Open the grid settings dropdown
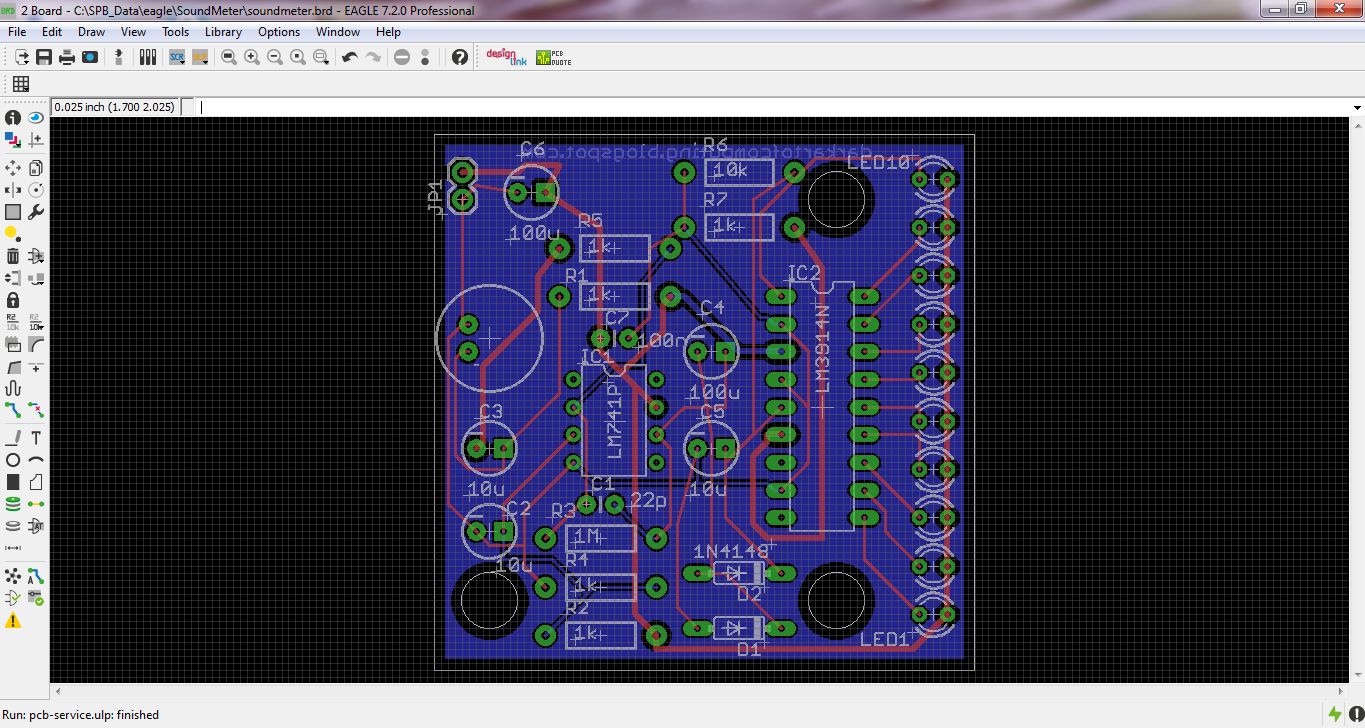The height and width of the screenshot is (728, 1365). [20, 84]
